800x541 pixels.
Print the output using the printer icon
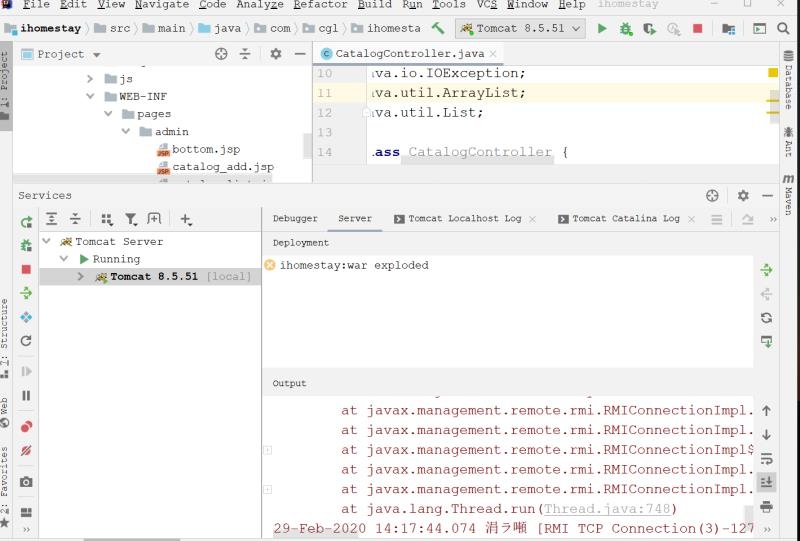pos(766,507)
